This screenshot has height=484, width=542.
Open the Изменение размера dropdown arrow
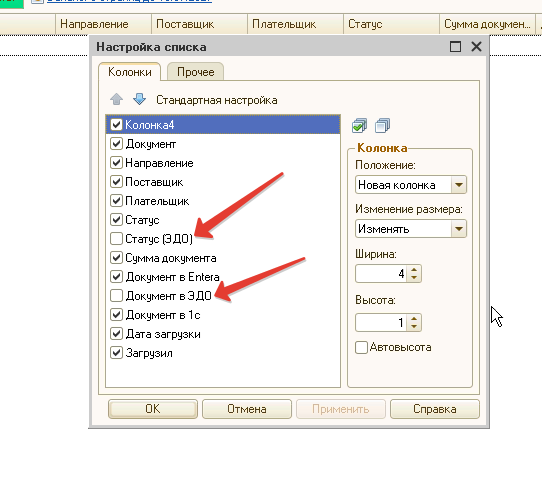pos(459,229)
